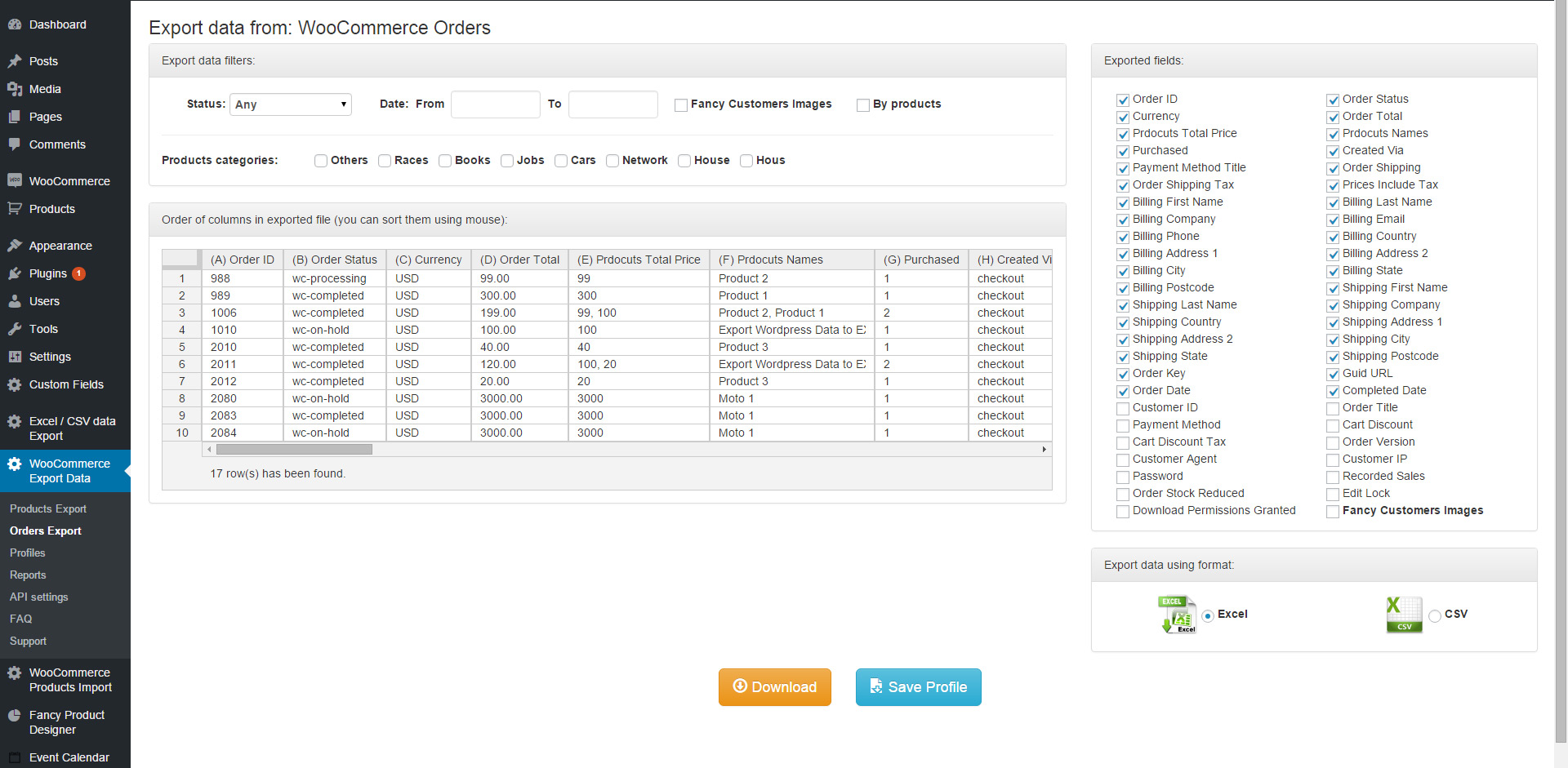The width and height of the screenshot is (1568, 768).
Task: Check the Jobs category checkbox
Action: point(507,161)
